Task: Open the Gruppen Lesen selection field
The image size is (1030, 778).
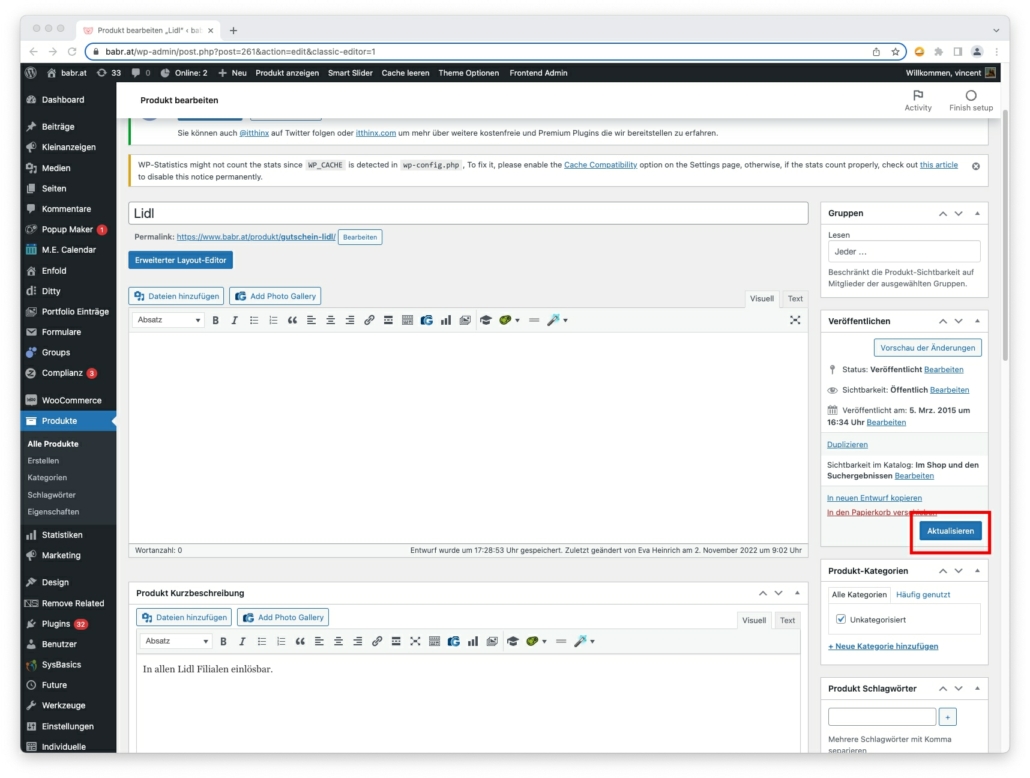Action: coord(904,252)
